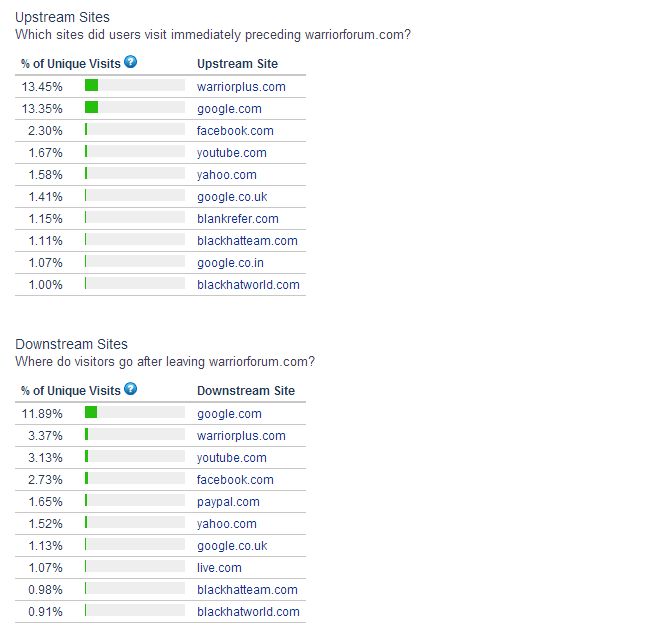Open youtube.com in the Upstream Sites list
The image size is (661, 644).
[232, 153]
